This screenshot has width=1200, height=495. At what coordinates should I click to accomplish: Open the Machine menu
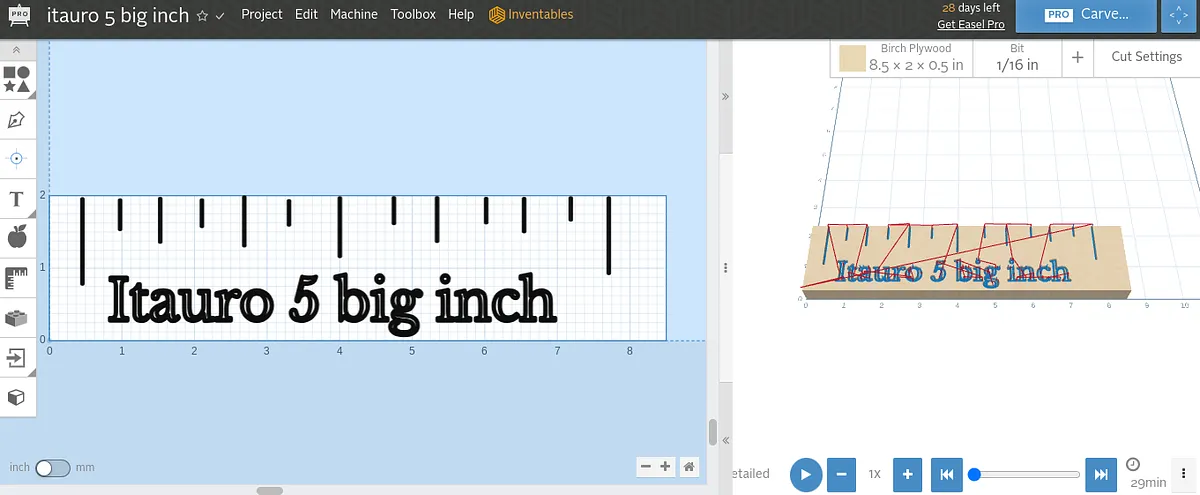(x=354, y=15)
